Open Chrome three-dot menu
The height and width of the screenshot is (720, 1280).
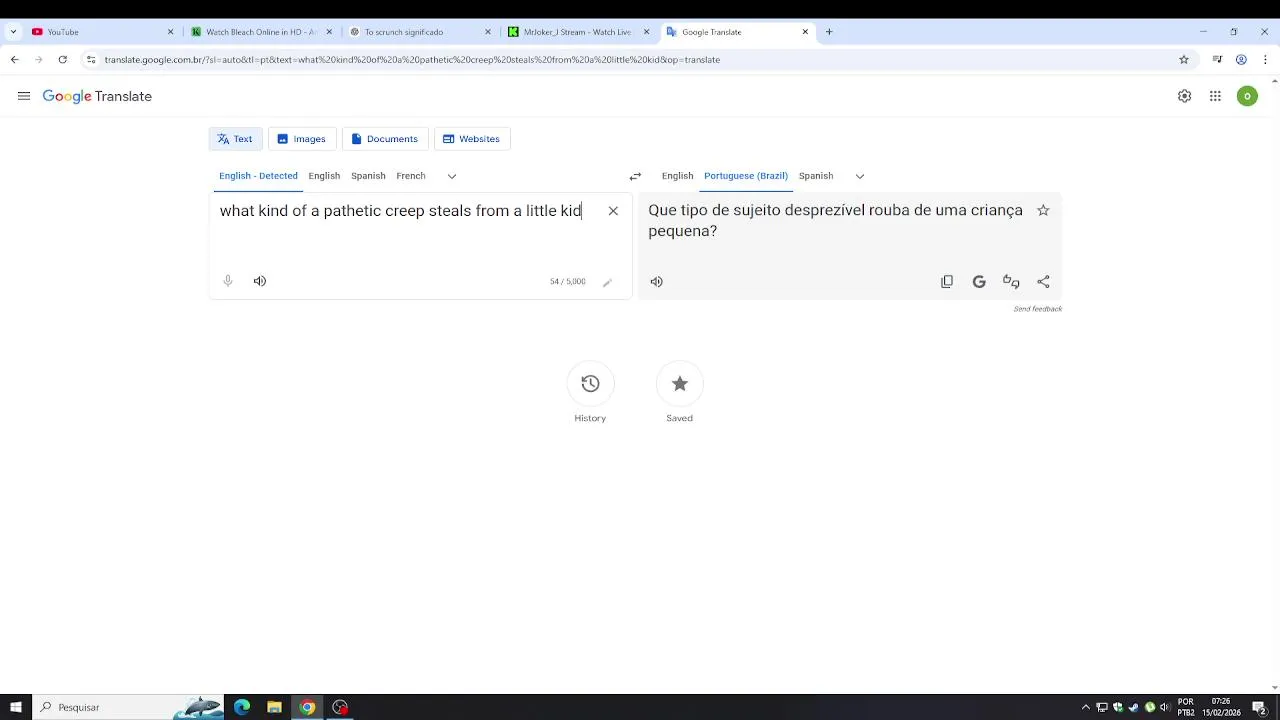[1265, 60]
